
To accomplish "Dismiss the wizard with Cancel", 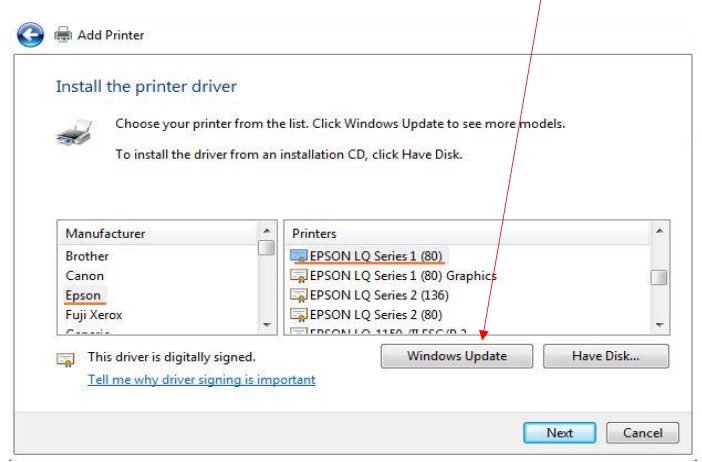I will [643, 433].
